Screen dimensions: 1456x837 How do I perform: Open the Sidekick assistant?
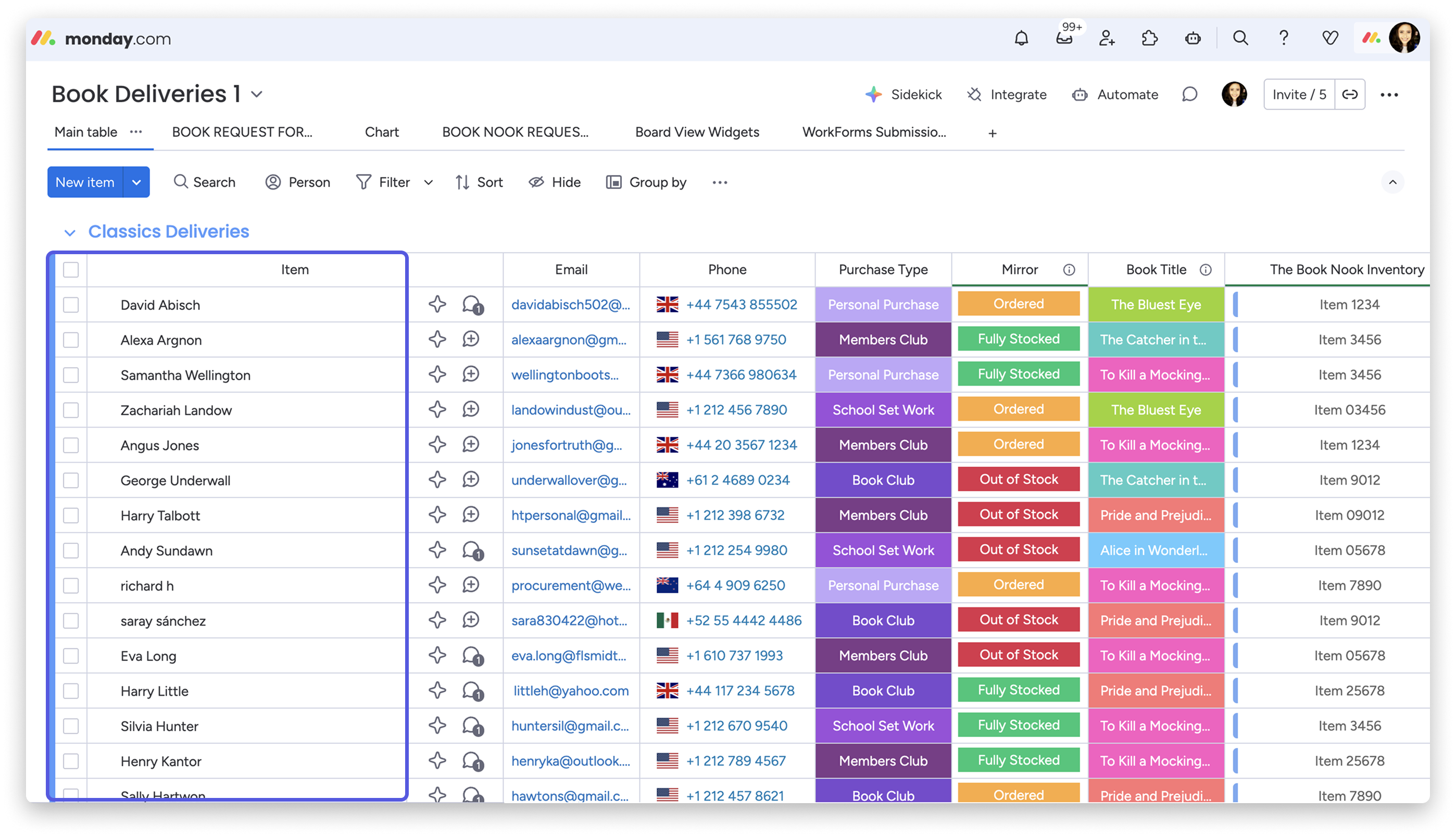tap(903, 94)
